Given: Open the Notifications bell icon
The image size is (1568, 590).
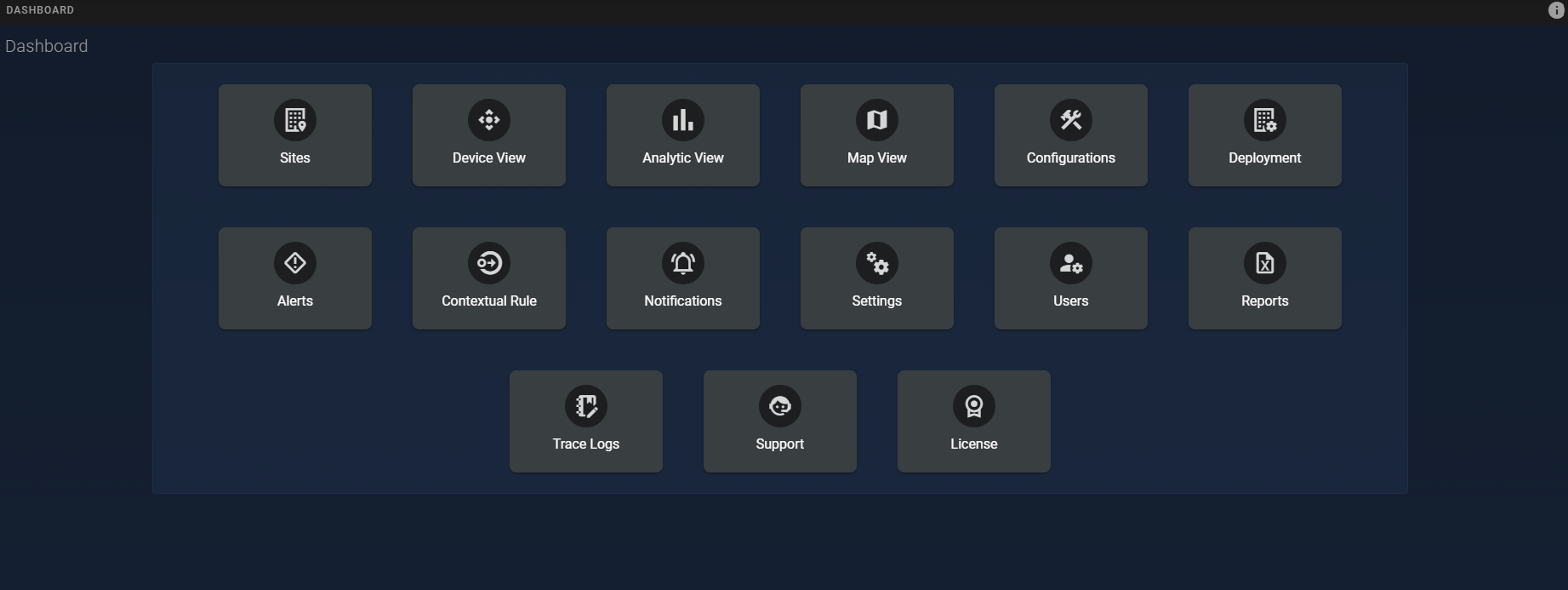Looking at the screenshot, I should coord(683,263).
